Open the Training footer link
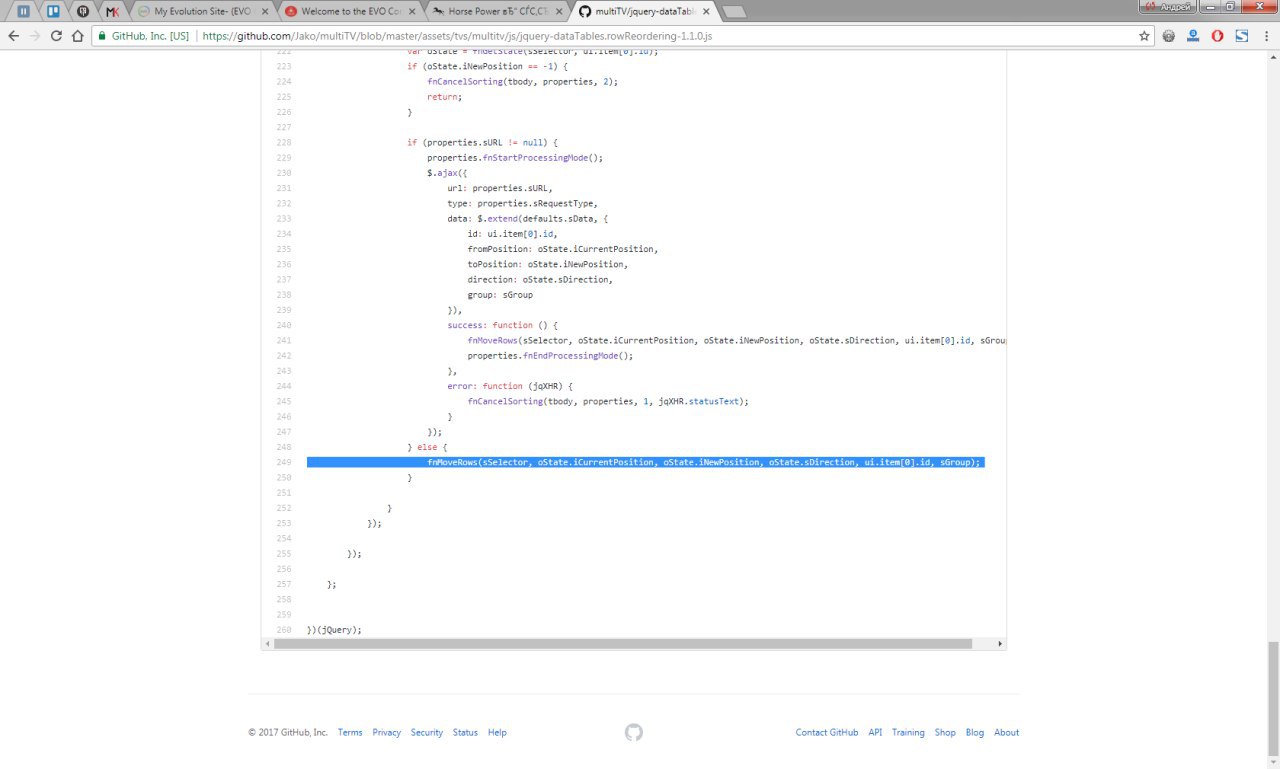The image size is (1280, 769). [908, 732]
